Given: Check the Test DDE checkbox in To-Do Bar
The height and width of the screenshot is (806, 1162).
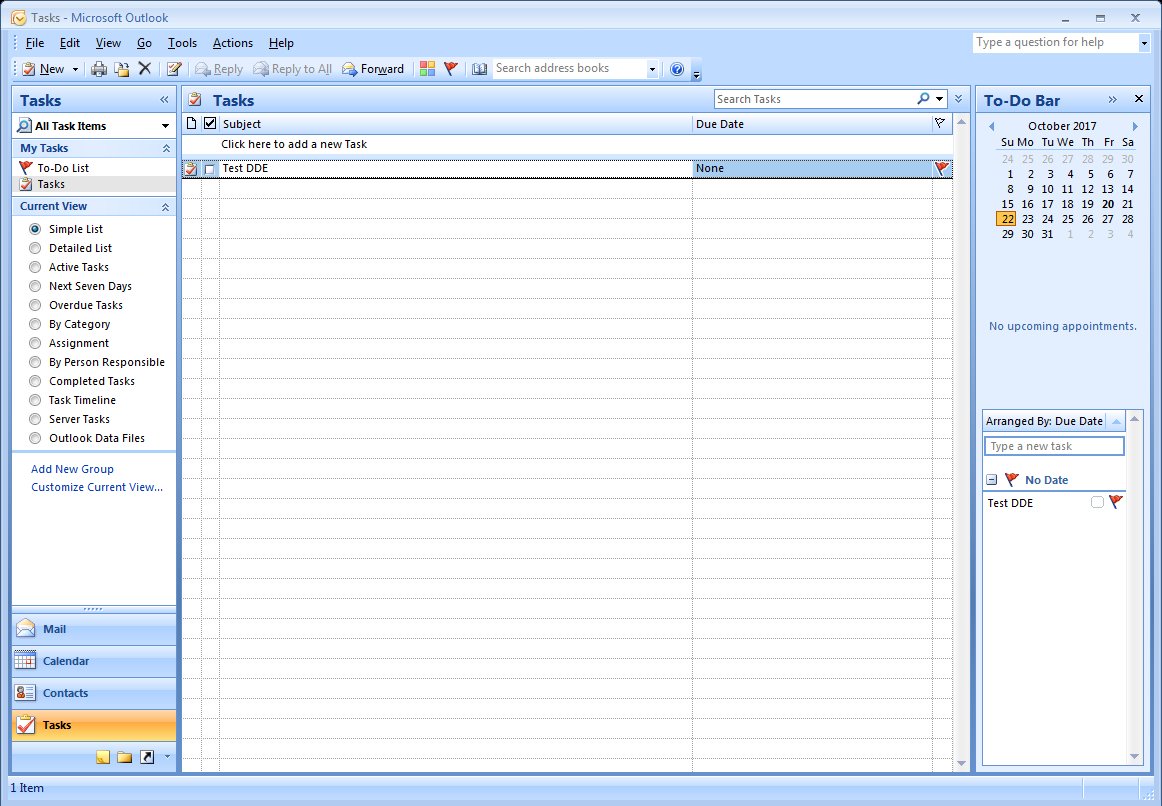Looking at the screenshot, I should pos(1097,502).
